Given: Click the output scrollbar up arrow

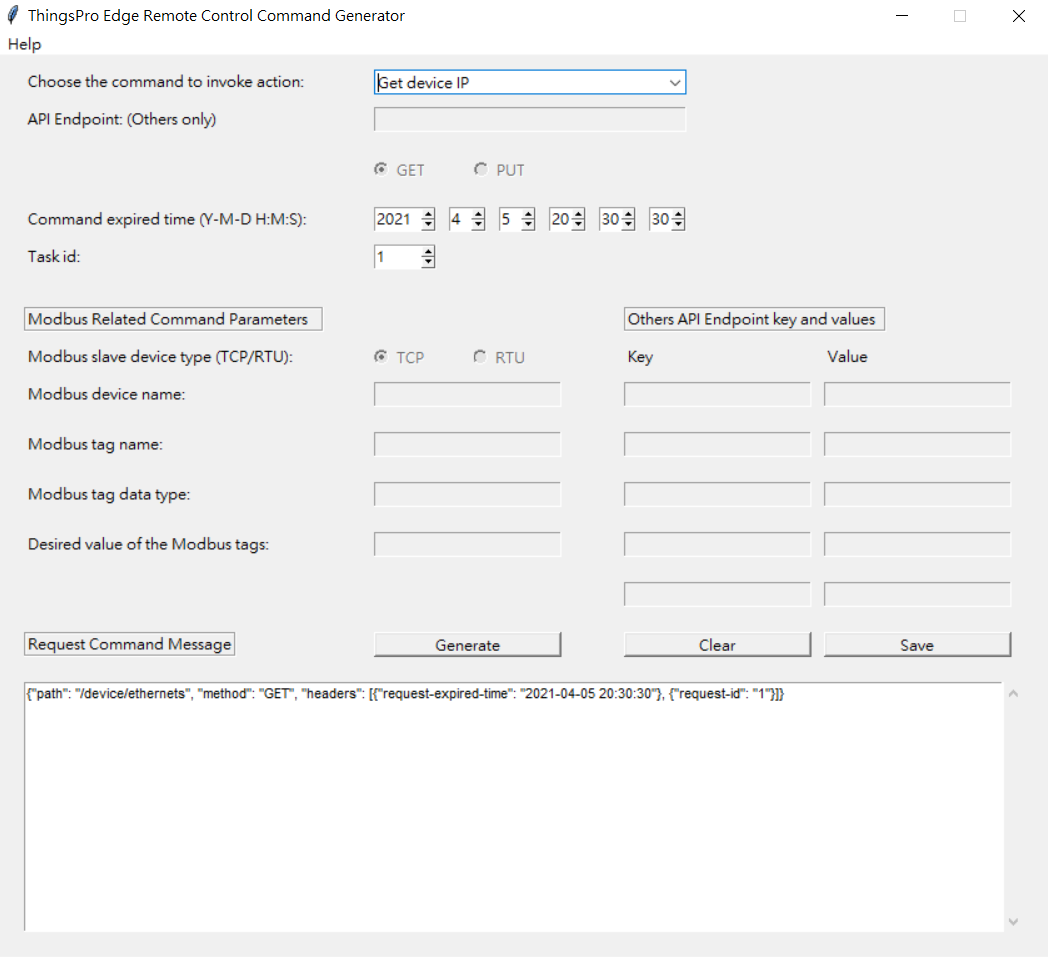Looking at the screenshot, I should coord(1013,694).
